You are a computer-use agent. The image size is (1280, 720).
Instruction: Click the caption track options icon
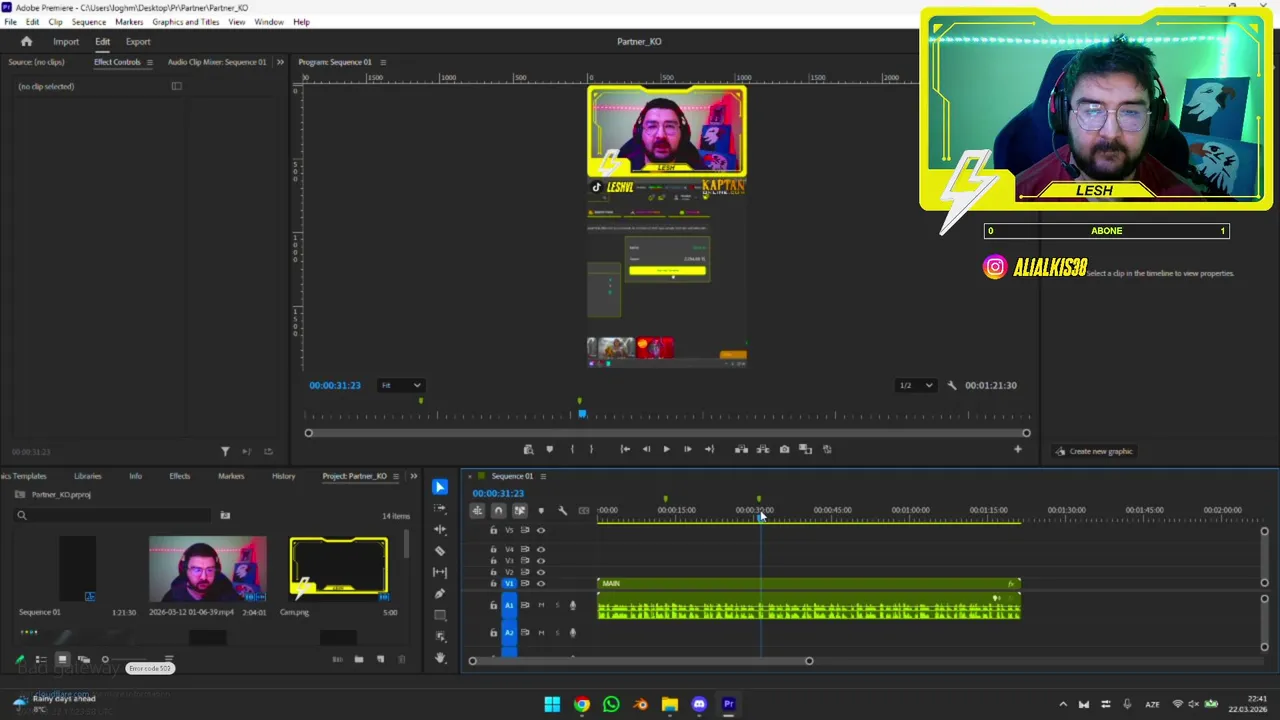tap(584, 511)
